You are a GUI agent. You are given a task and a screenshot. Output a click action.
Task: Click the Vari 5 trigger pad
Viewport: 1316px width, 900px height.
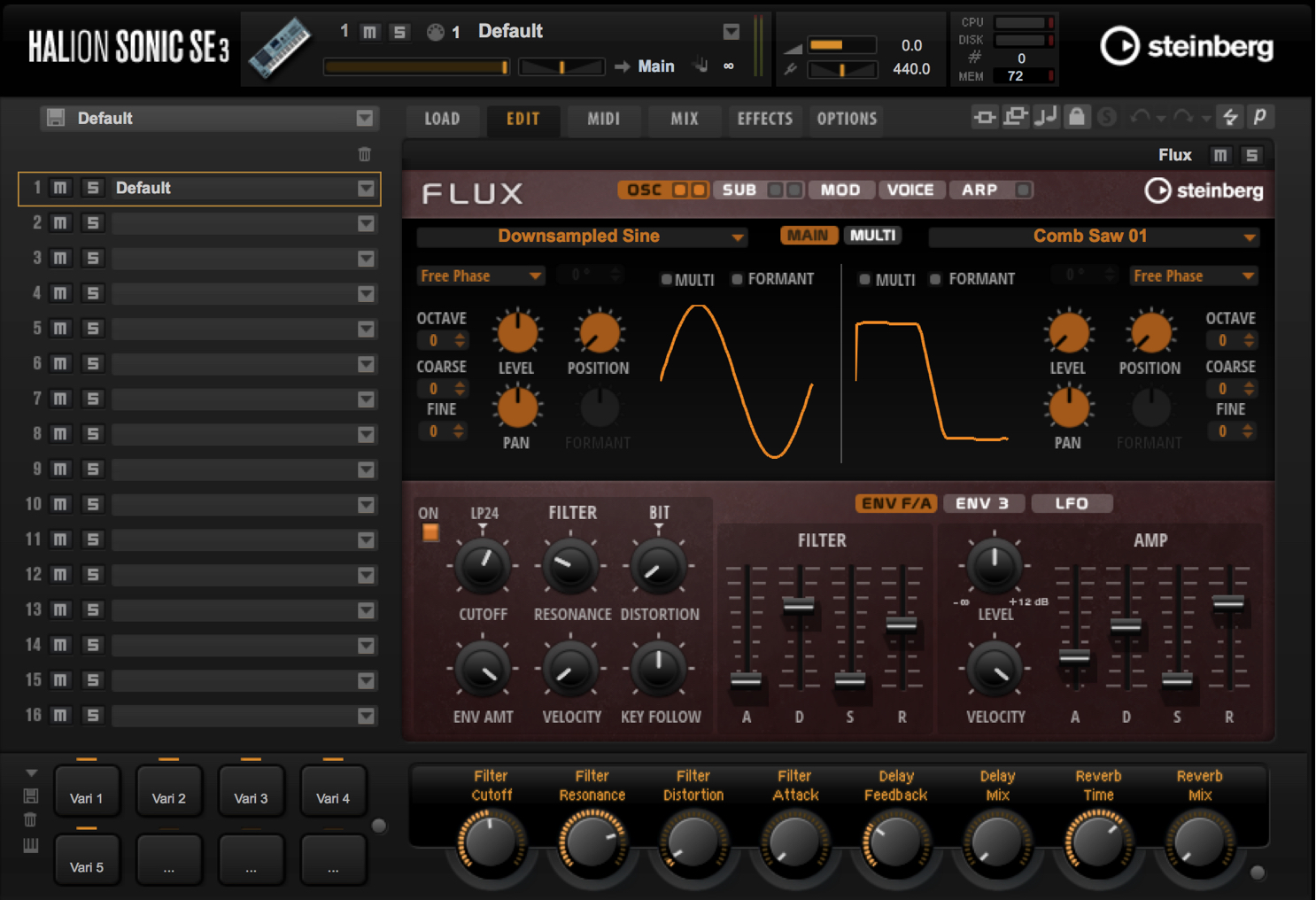[87, 859]
